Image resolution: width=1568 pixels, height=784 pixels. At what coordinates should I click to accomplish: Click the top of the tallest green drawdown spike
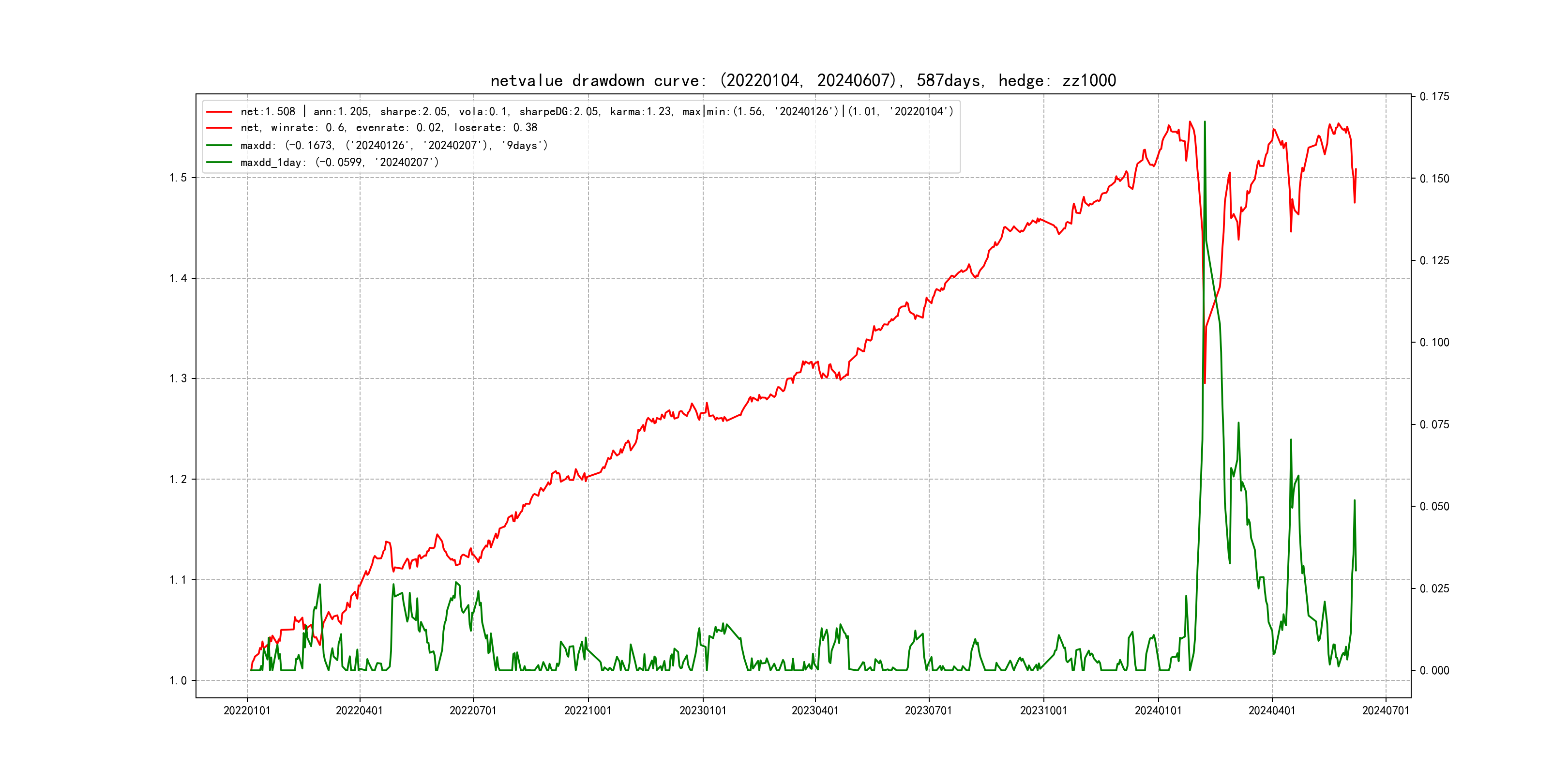[1205, 122]
